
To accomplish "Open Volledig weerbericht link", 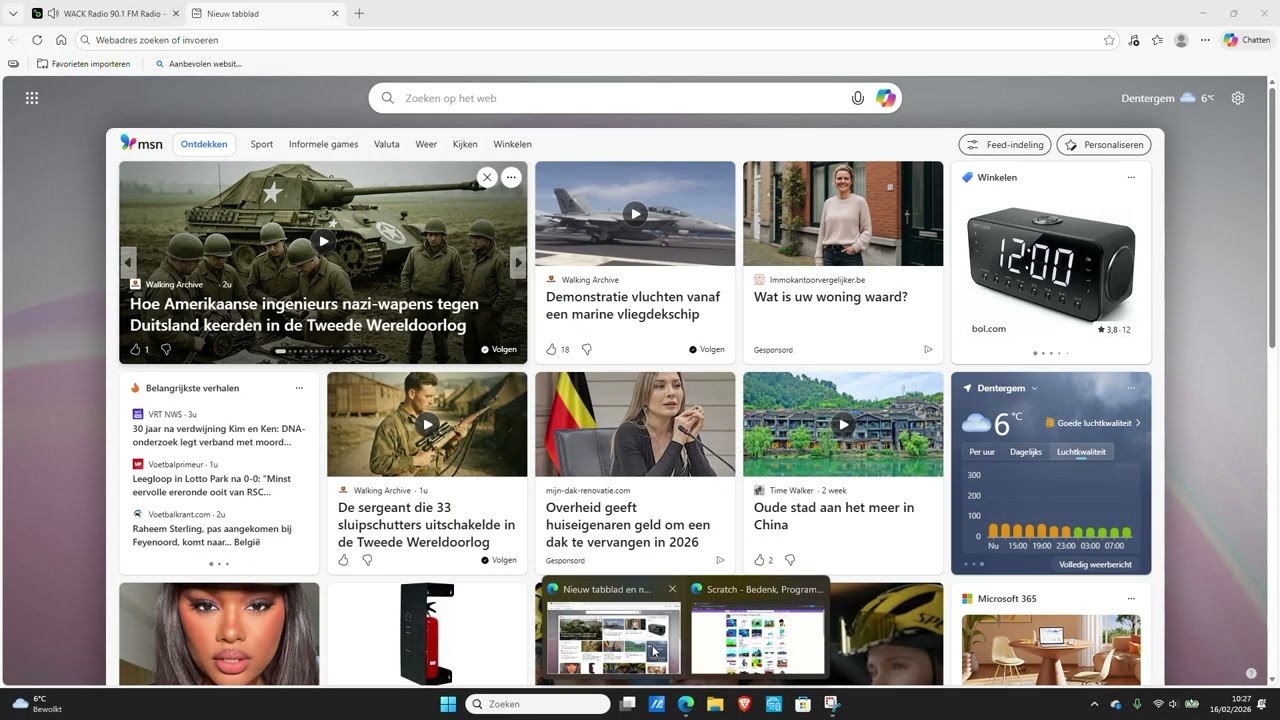I will point(1095,564).
